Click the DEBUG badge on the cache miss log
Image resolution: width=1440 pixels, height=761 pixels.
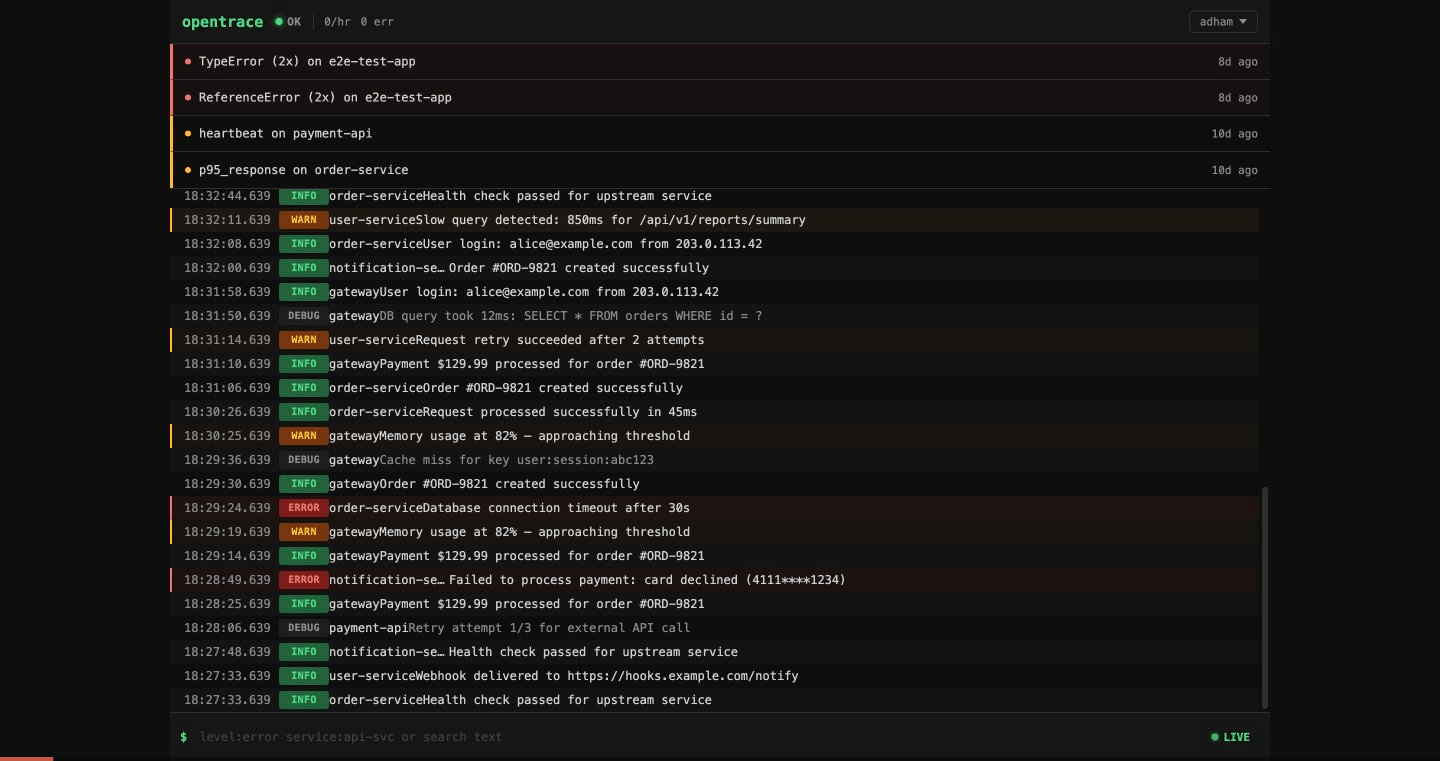(x=303, y=459)
